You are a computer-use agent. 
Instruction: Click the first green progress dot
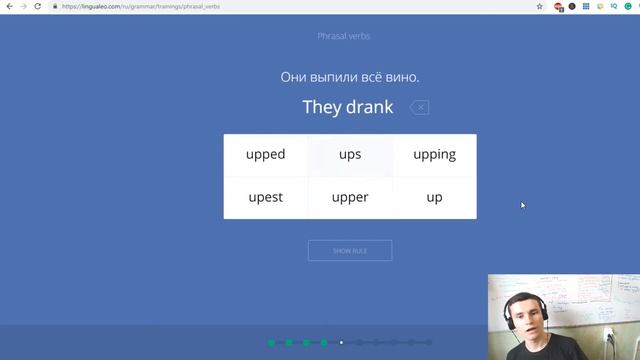pos(271,342)
